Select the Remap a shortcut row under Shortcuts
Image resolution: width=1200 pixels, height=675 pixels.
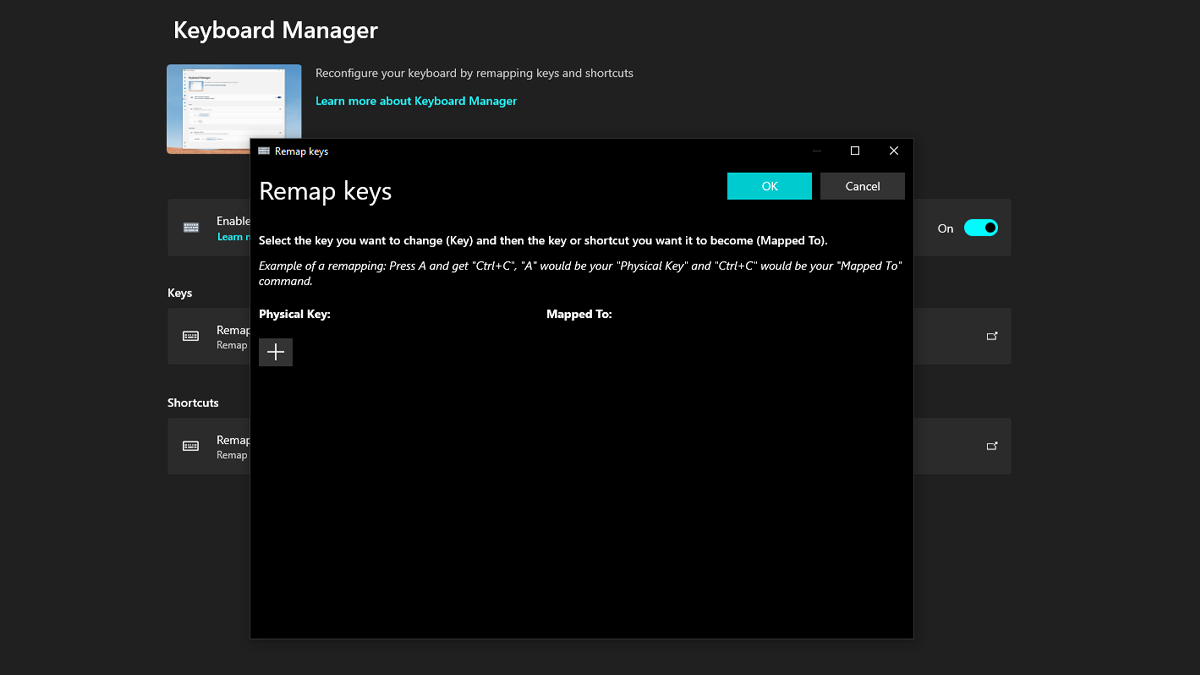(x=589, y=446)
